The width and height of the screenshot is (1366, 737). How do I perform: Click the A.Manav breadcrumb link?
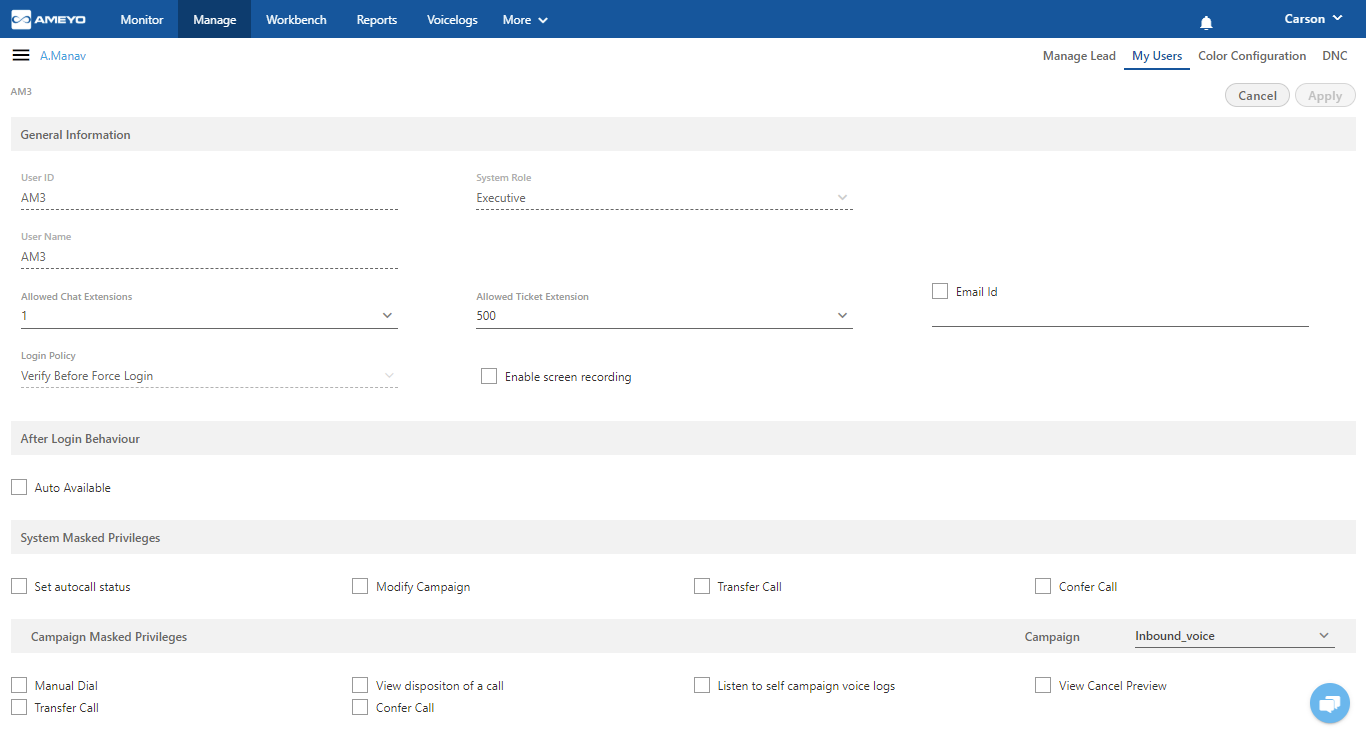point(63,56)
